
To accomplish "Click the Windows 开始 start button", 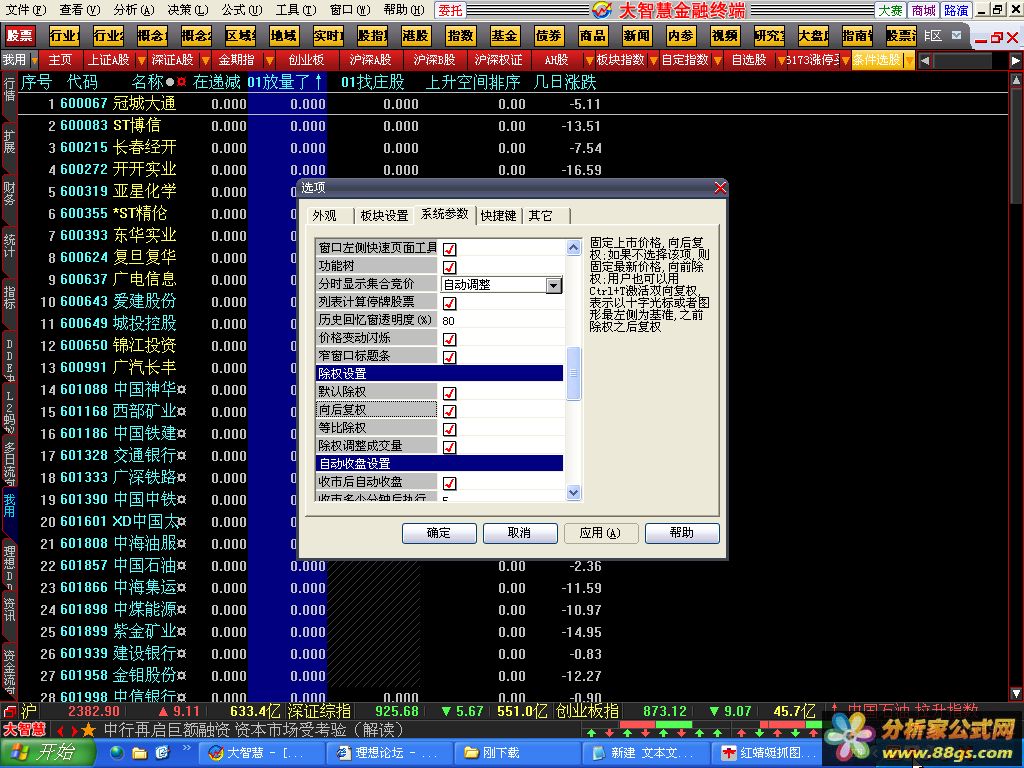I will pos(46,753).
